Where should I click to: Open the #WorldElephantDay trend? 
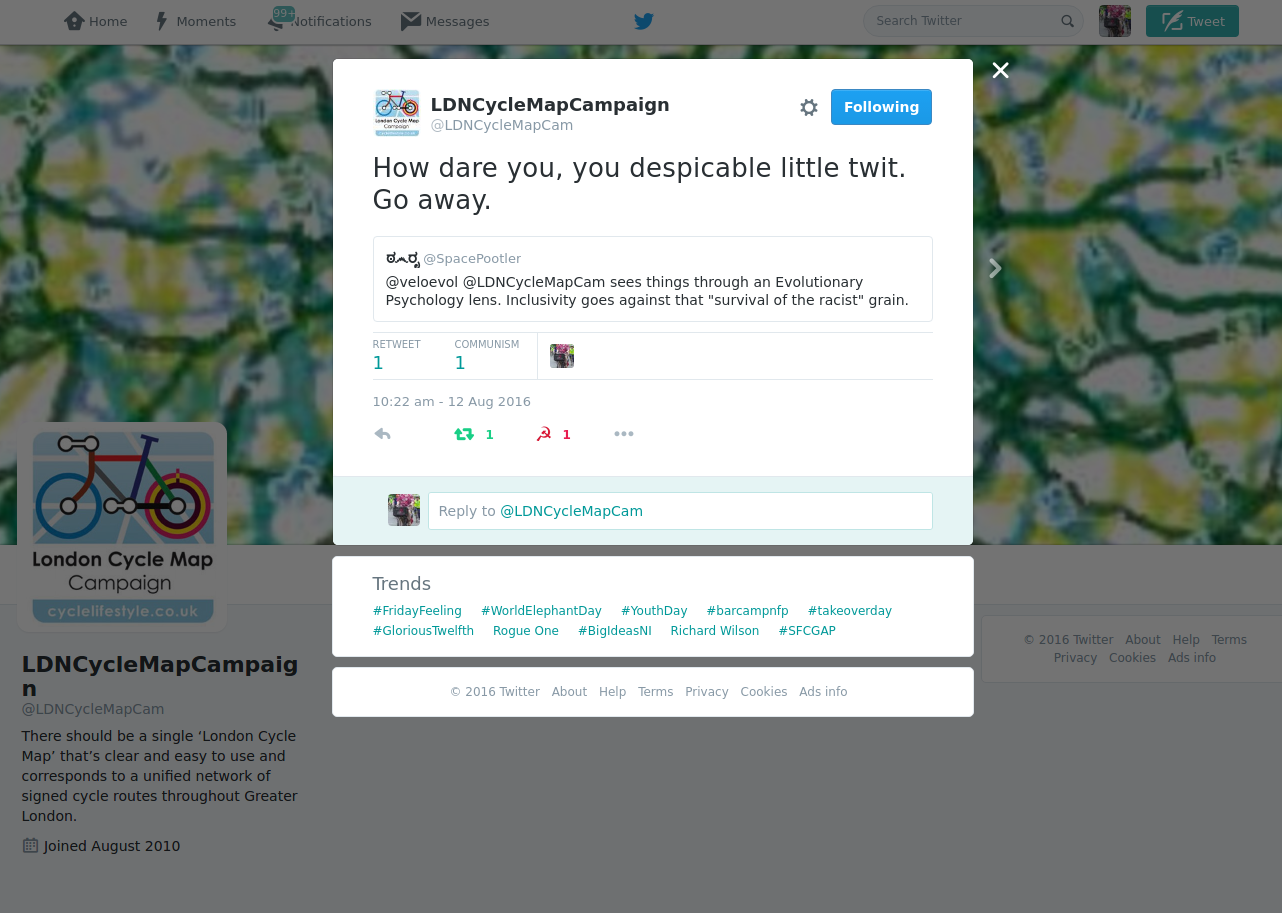click(541, 611)
